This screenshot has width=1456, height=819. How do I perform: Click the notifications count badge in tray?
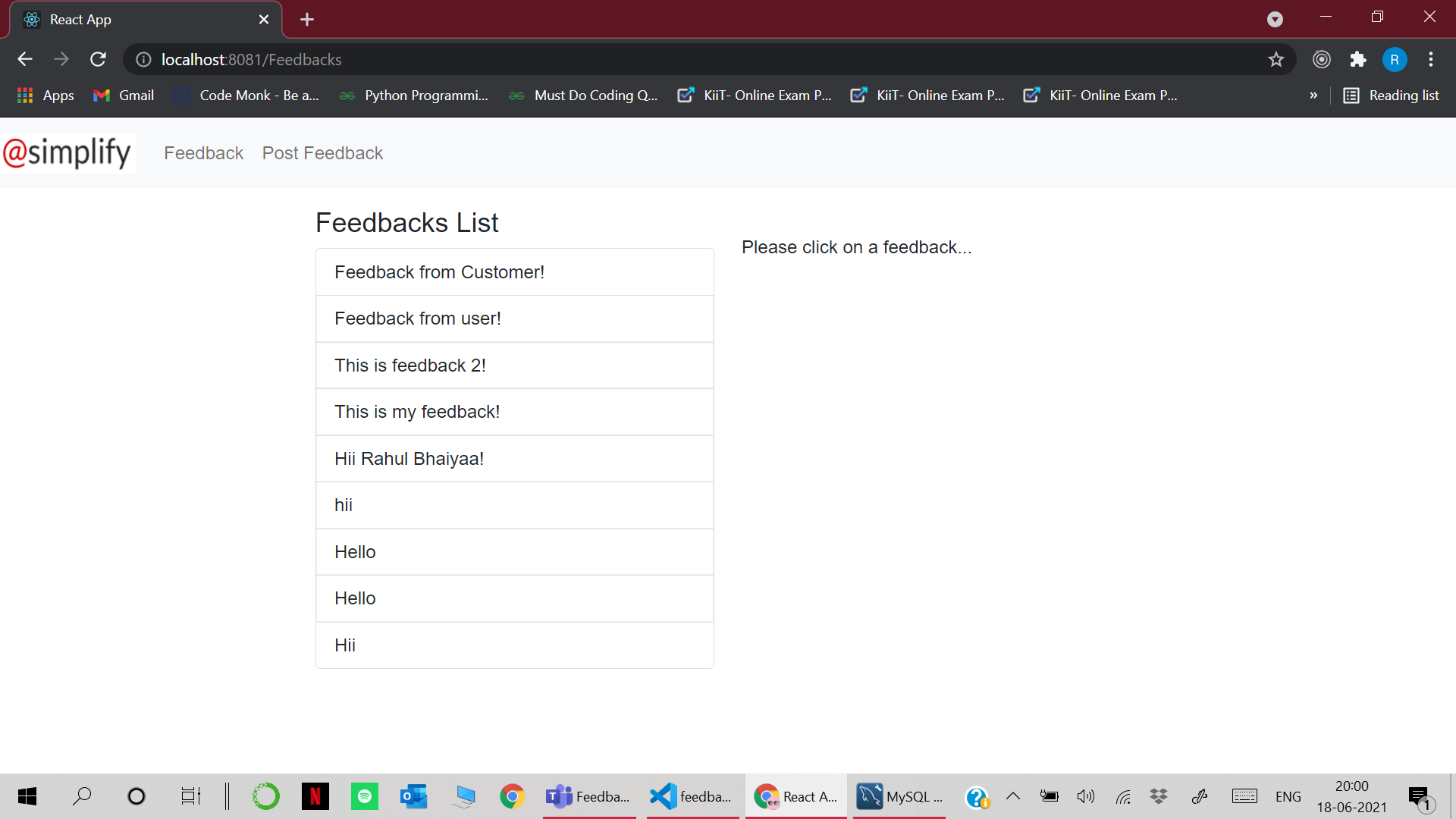point(1427,804)
